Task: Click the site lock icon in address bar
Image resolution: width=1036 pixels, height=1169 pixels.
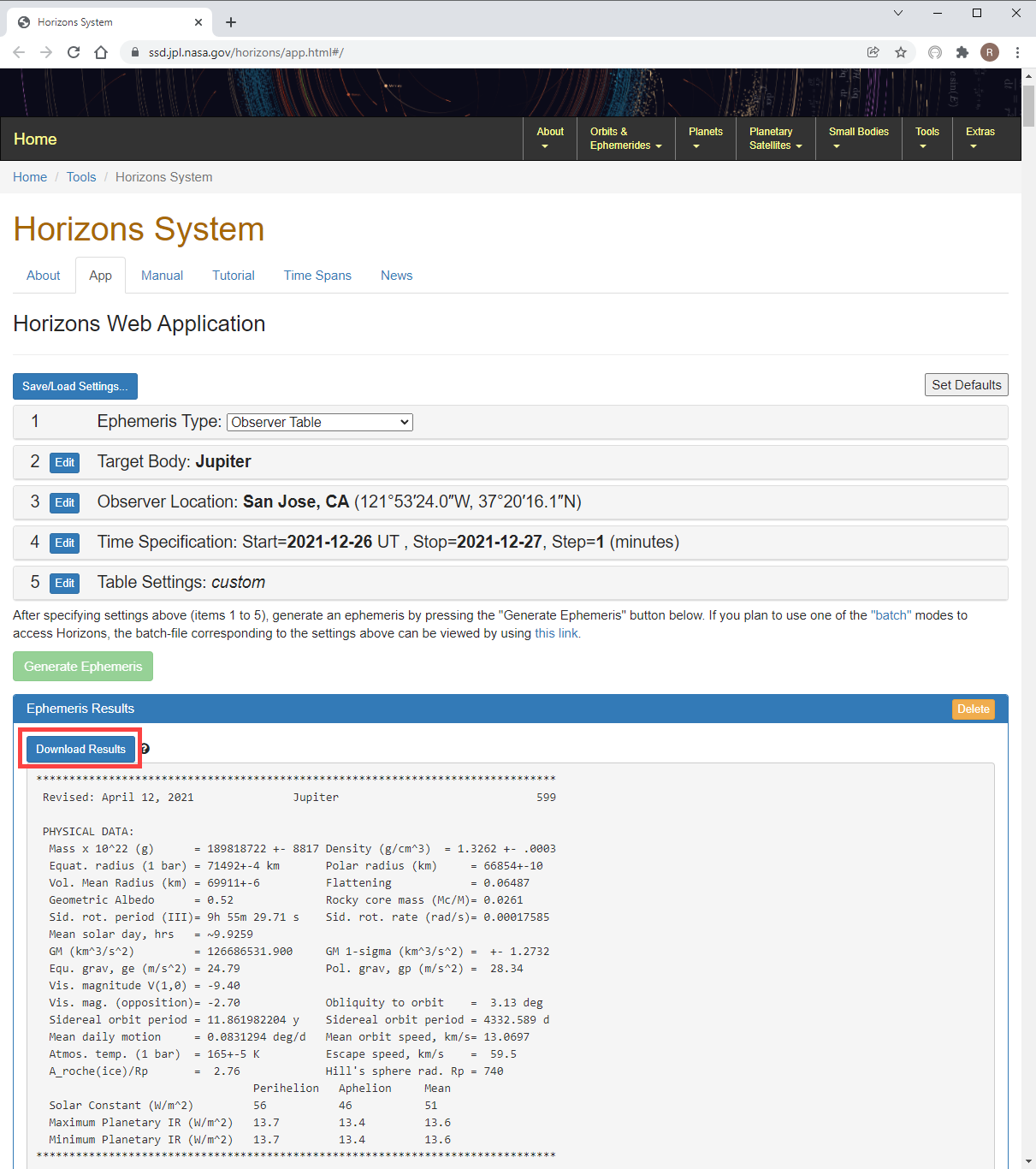Action: (x=135, y=52)
